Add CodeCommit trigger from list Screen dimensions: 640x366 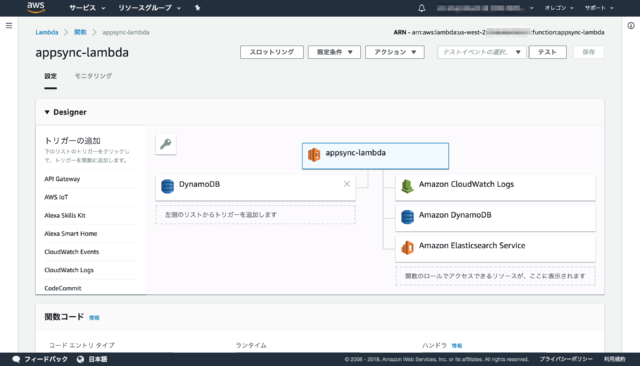62,288
